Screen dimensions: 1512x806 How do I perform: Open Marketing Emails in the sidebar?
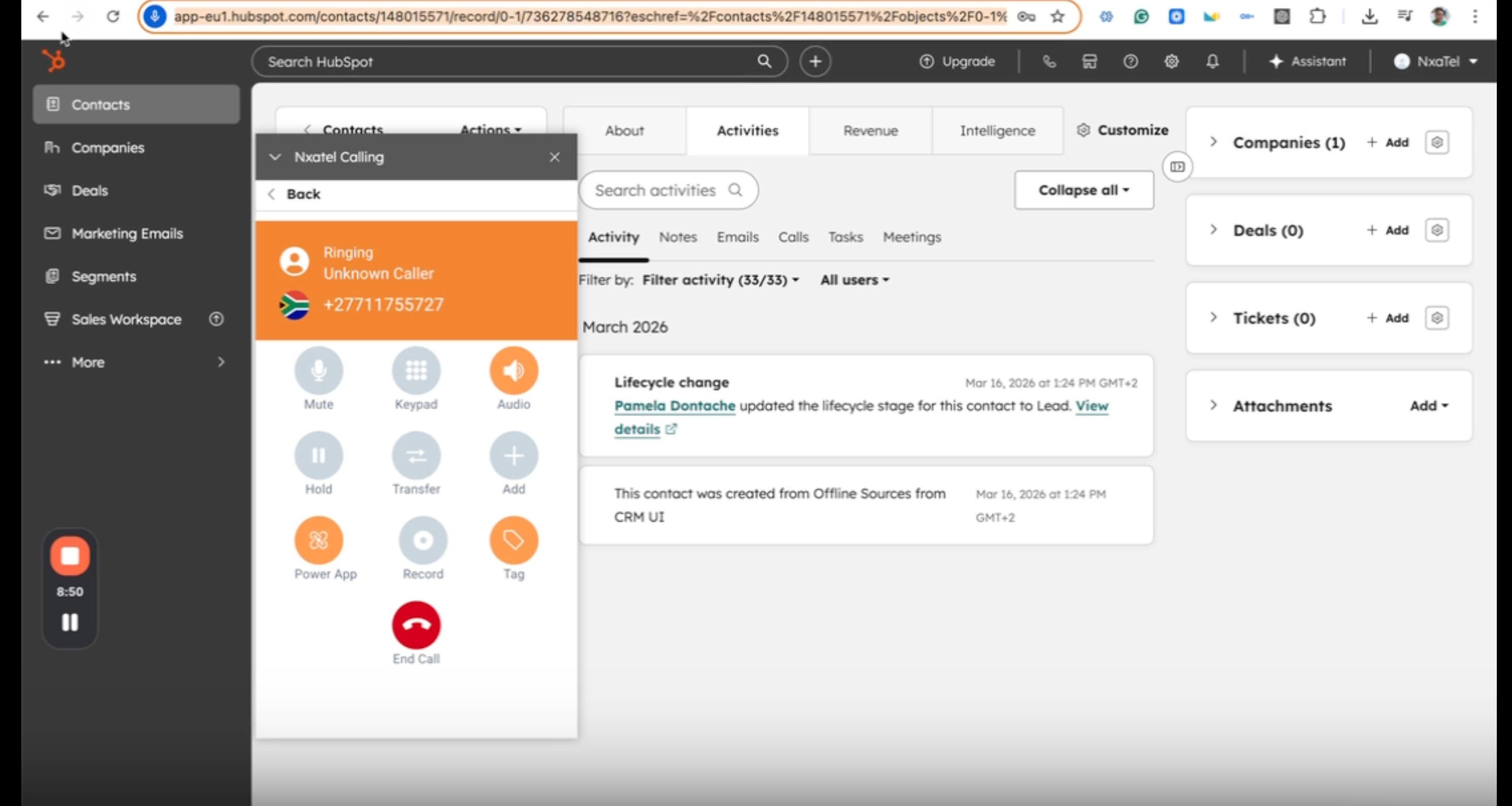(x=136, y=234)
